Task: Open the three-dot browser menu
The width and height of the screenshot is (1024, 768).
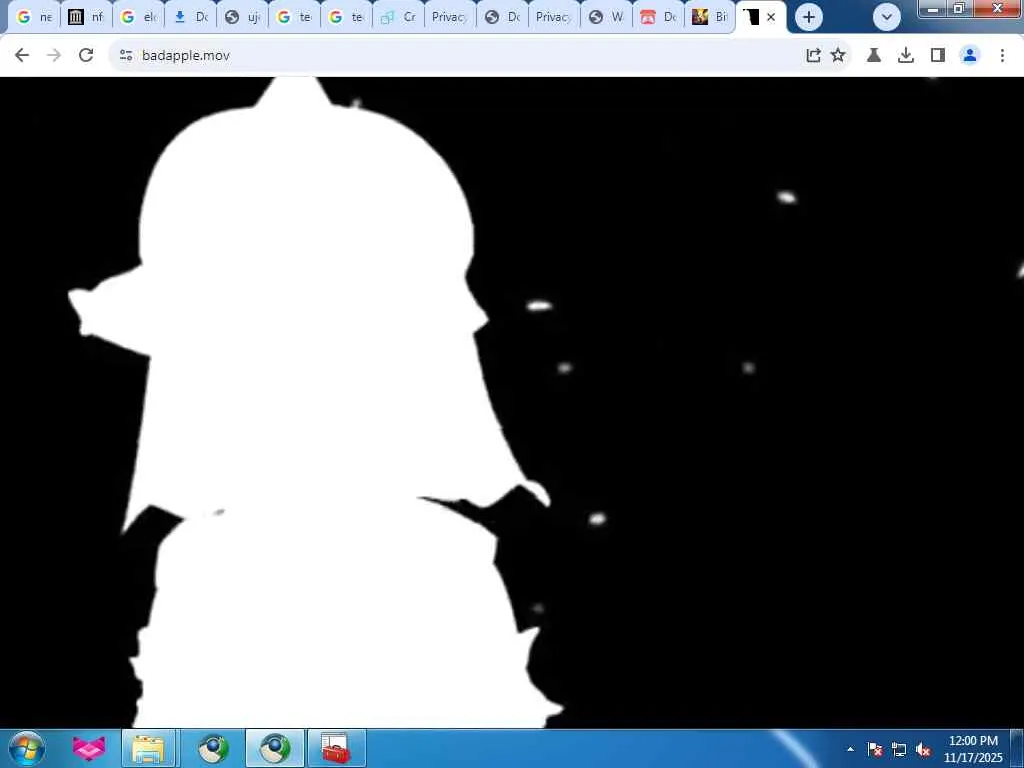Action: [x=1002, y=56]
